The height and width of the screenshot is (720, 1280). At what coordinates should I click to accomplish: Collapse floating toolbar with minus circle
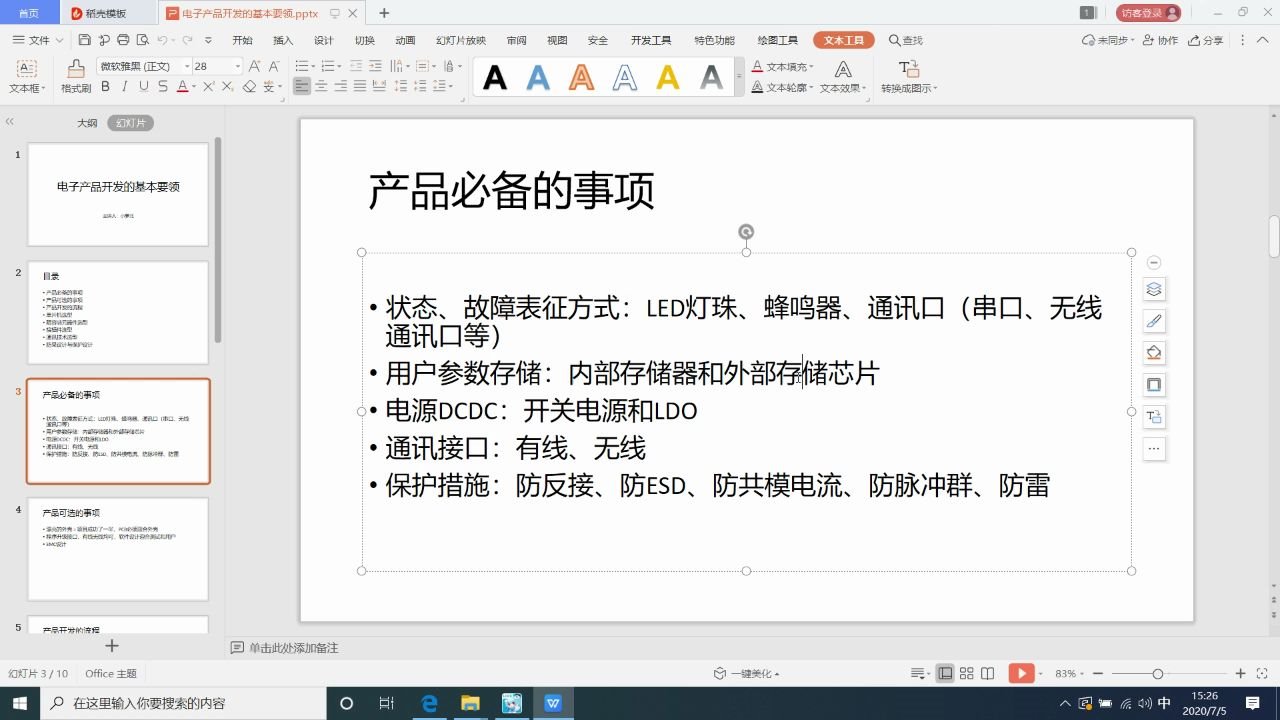[x=1154, y=263]
